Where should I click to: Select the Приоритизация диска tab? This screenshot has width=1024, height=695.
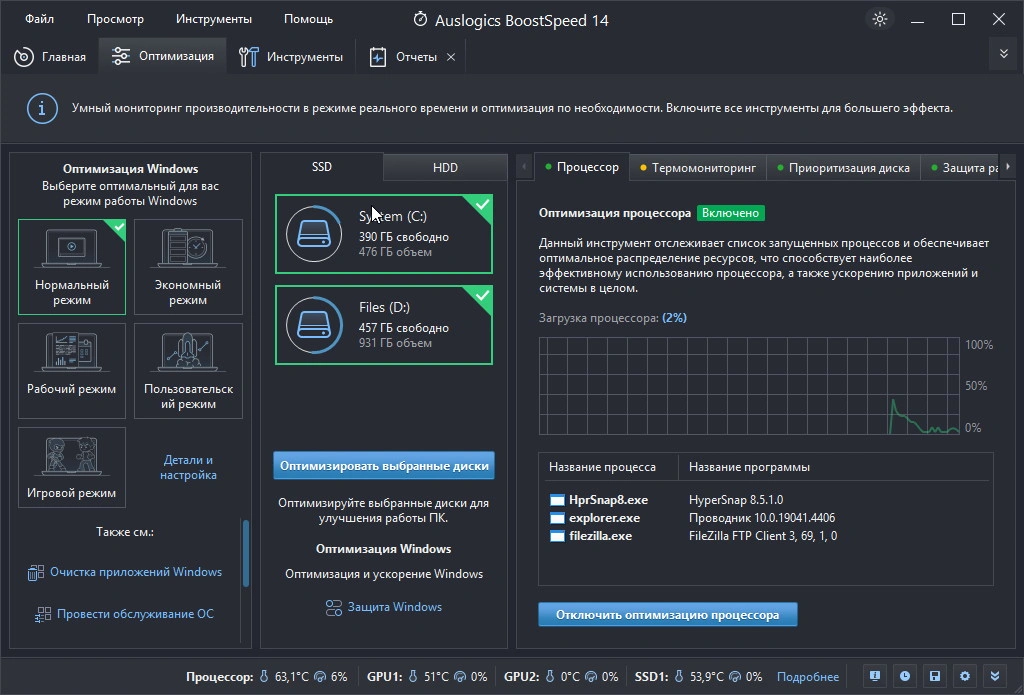[x=843, y=168]
